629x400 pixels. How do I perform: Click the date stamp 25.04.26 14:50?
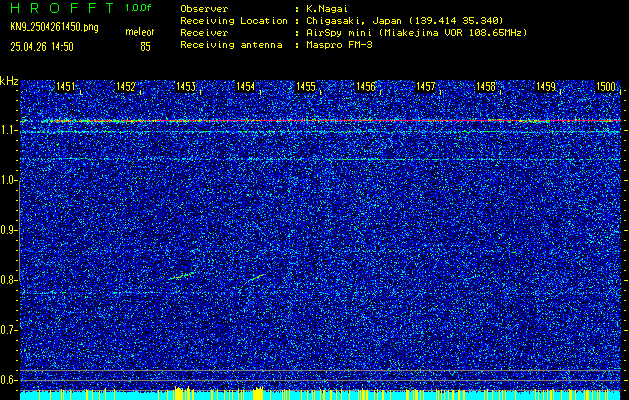(42, 47)
